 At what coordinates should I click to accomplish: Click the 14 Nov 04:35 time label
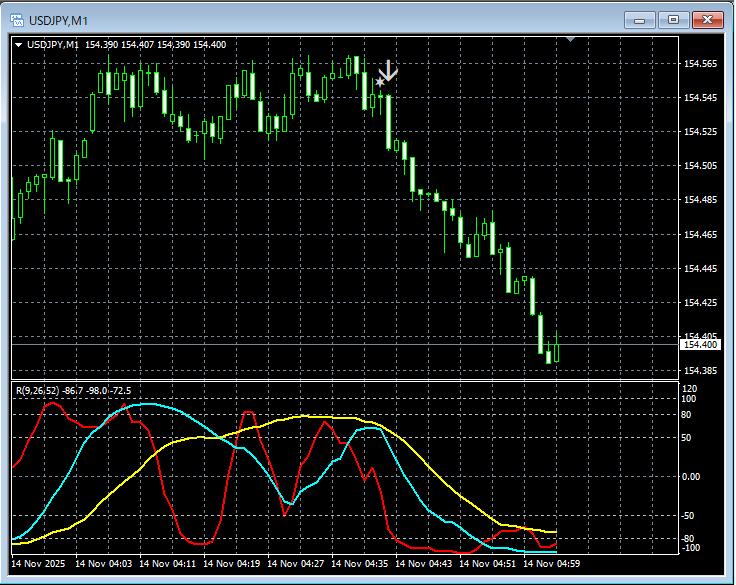(362, 564)
